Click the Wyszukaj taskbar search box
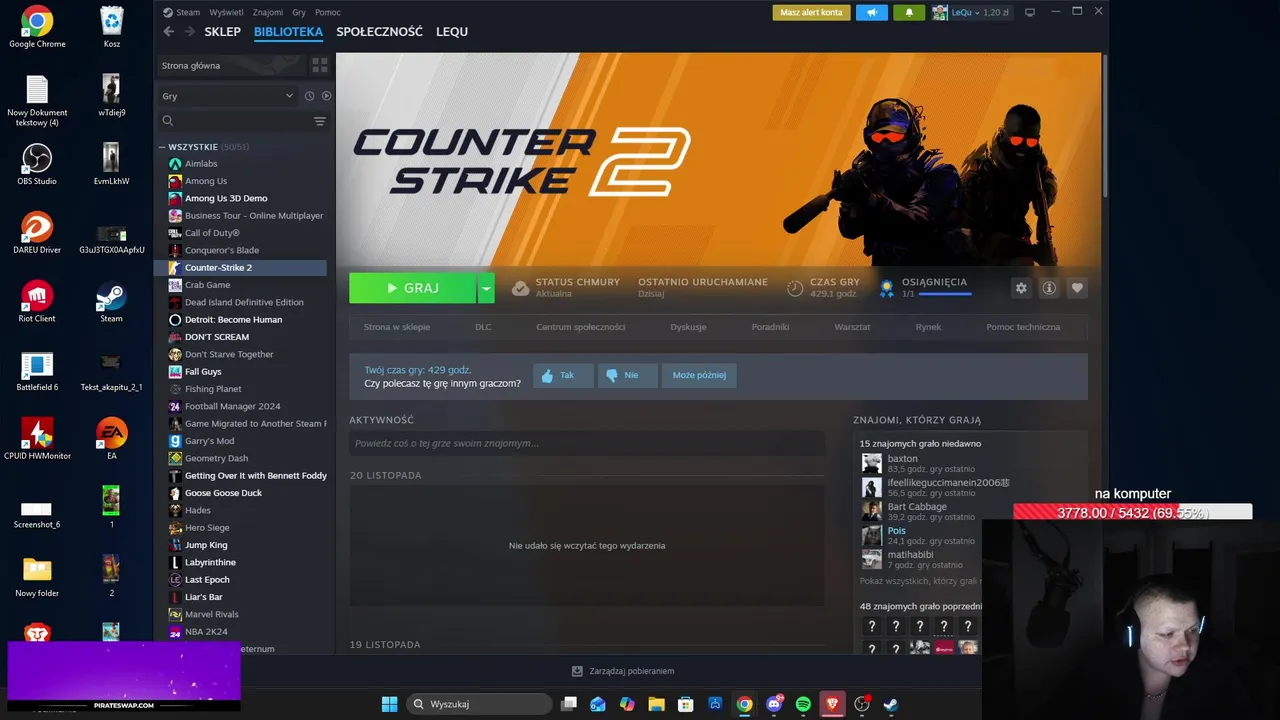 [480, 704]
